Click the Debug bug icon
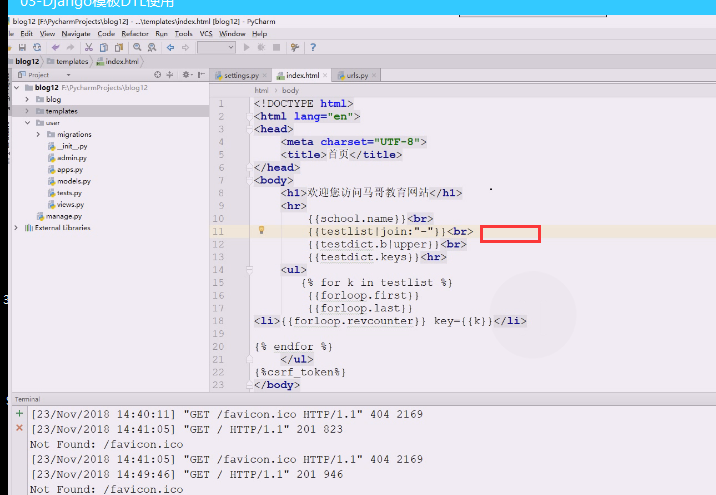 (x=261, y=47)
